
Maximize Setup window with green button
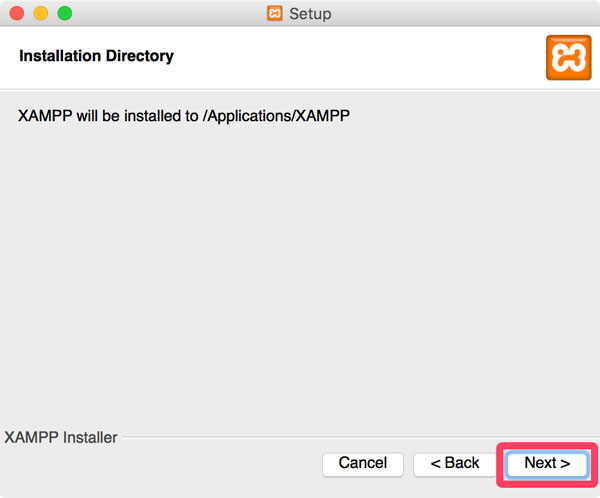click(65, 13)
